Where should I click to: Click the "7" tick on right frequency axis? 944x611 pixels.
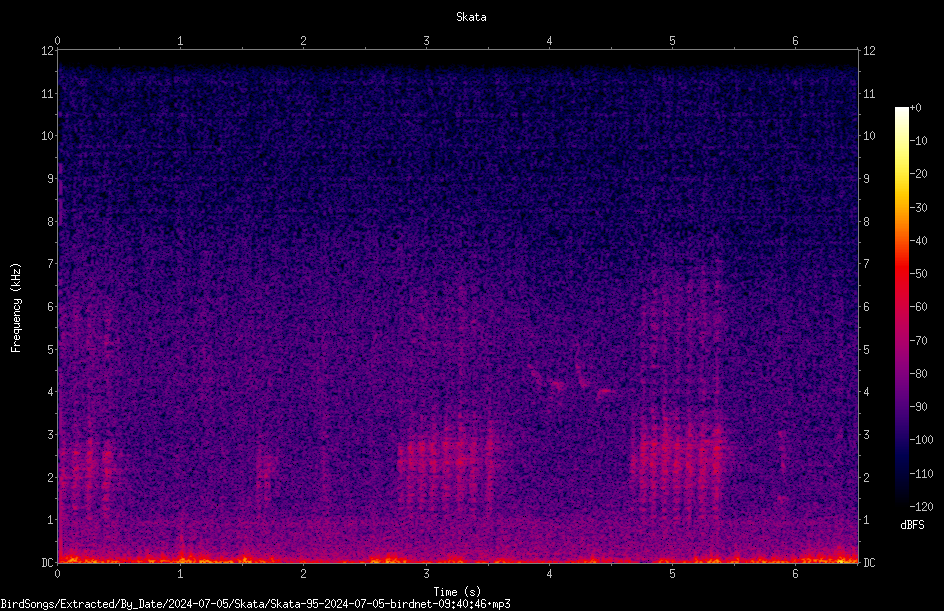click(866, 264)
